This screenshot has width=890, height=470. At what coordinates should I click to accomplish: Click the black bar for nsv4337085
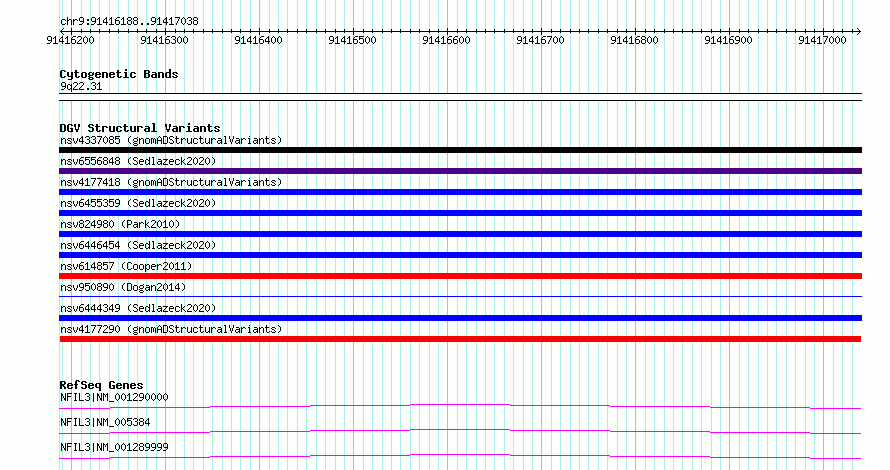[460, 150]
